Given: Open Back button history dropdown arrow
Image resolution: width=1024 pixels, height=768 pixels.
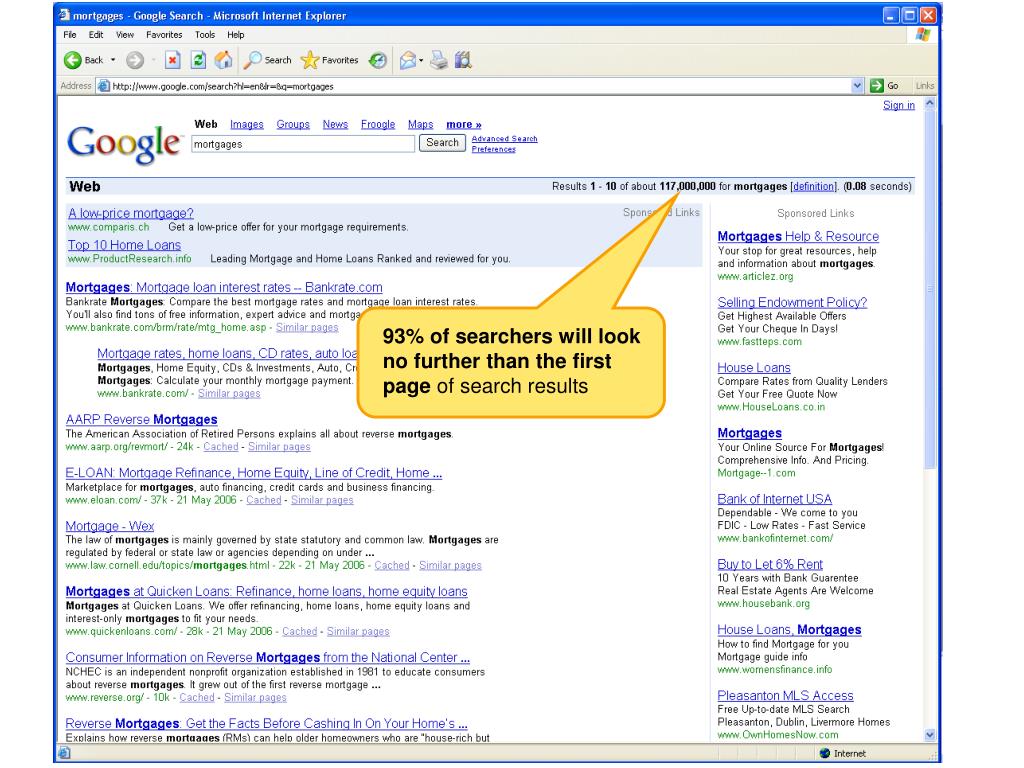Looking at the screenshot, I should [112, 60].
